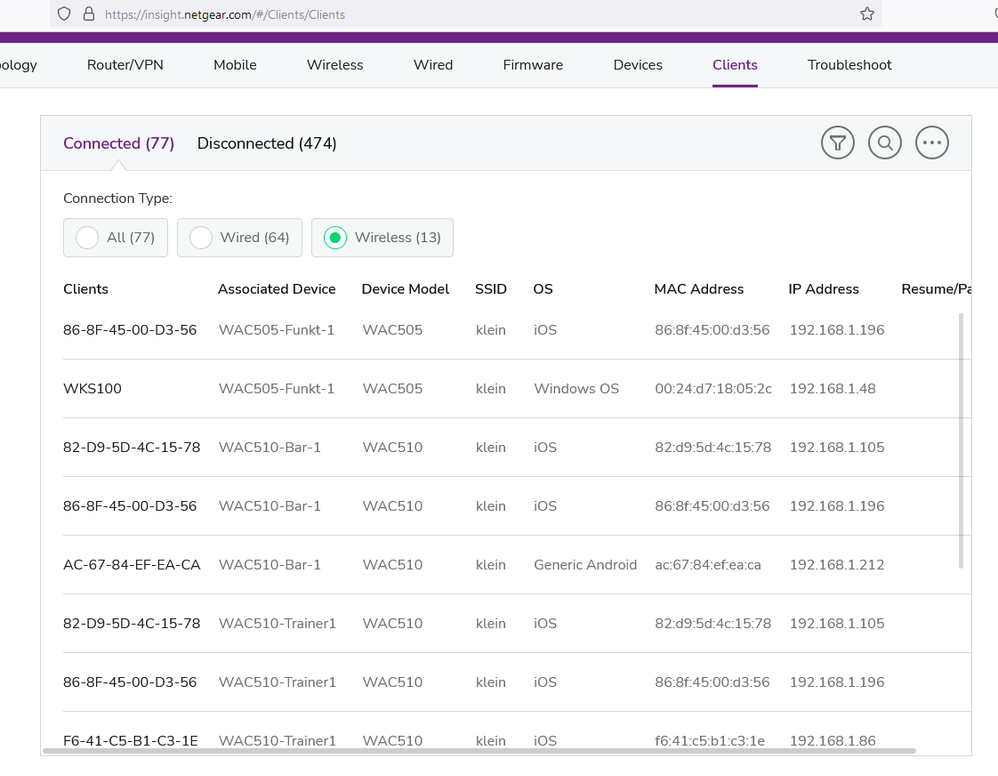Sort by MAC Address column header

click(698, 289)
